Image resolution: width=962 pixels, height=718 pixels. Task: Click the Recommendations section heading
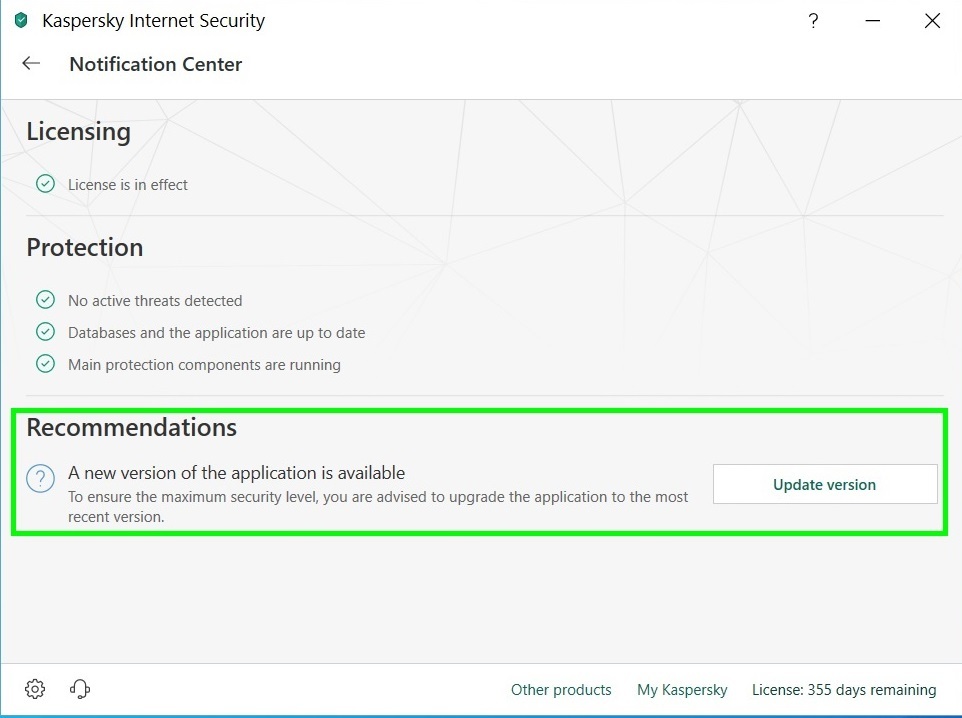pyautogui.click(x=131, y=427)
